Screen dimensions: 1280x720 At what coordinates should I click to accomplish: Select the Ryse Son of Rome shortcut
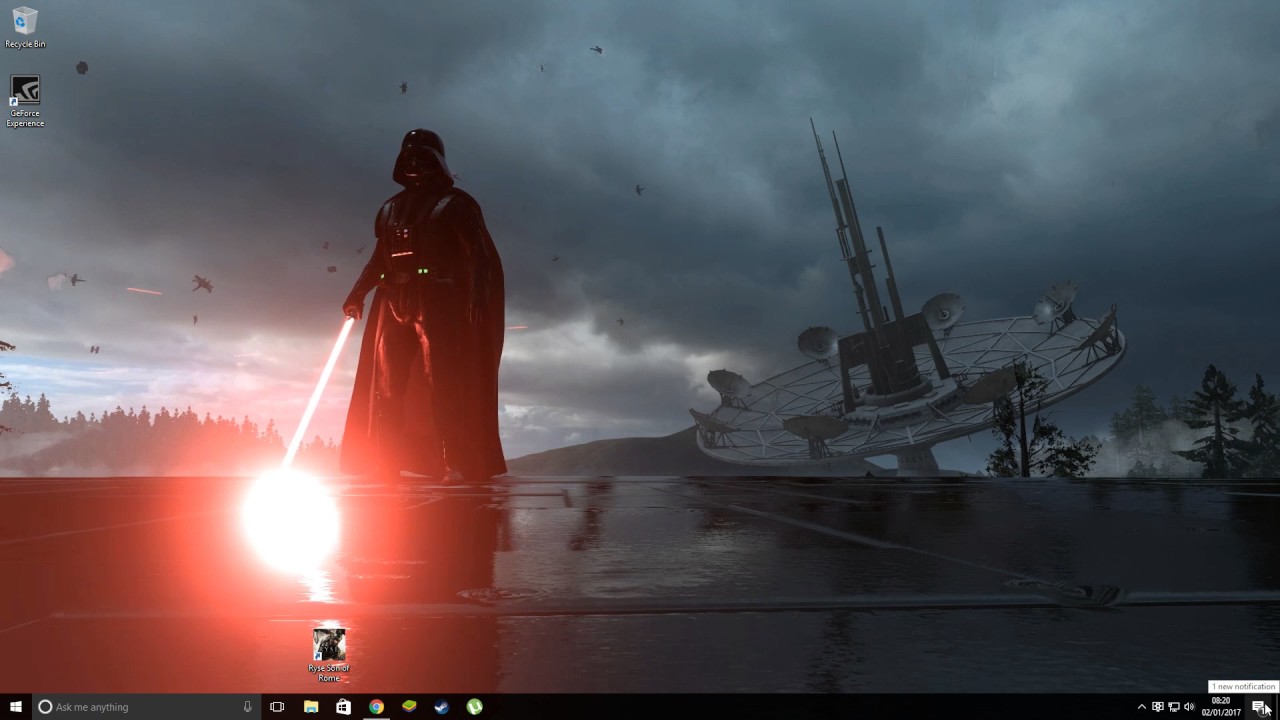point(329,655)
